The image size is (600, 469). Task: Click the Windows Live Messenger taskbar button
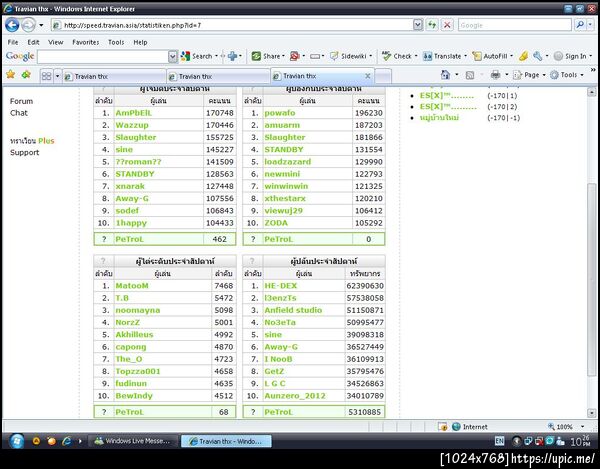click(133, 441)
